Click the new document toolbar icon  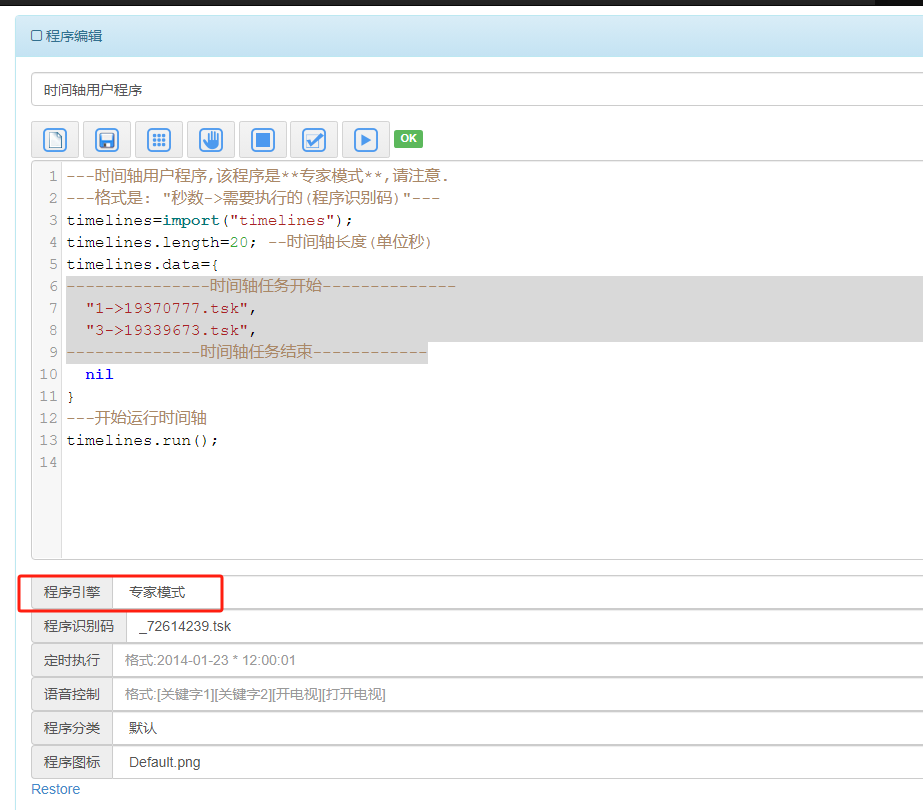point(55,140)
